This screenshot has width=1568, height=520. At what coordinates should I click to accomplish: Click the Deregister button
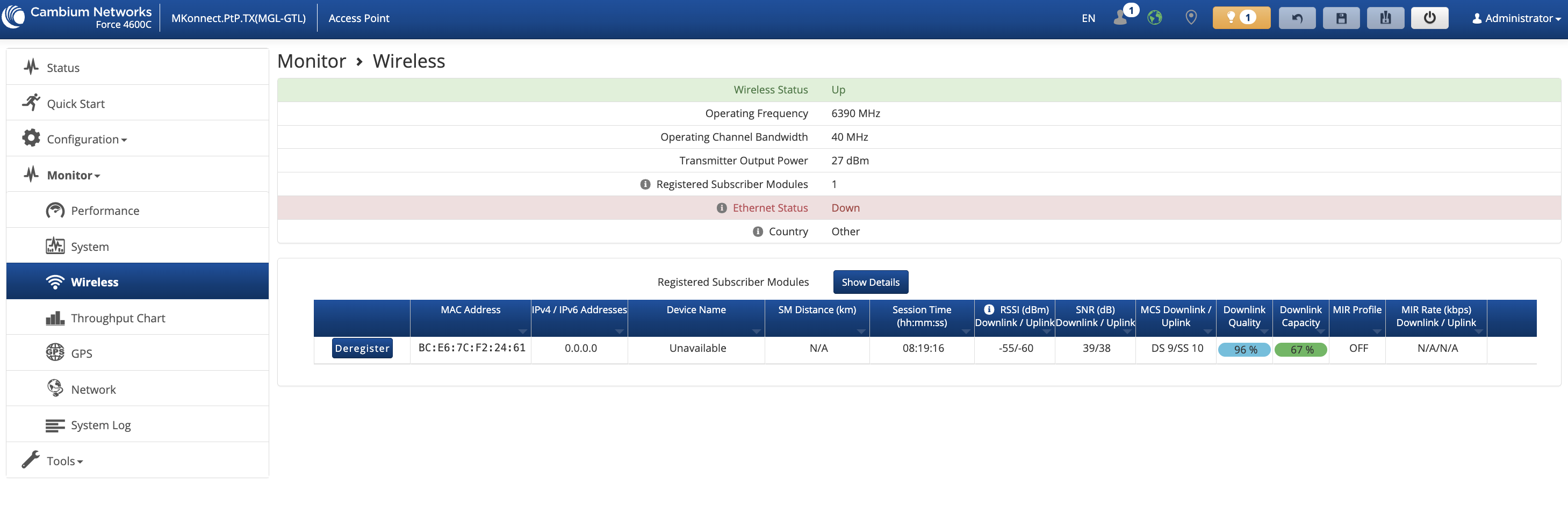point(362,349)
